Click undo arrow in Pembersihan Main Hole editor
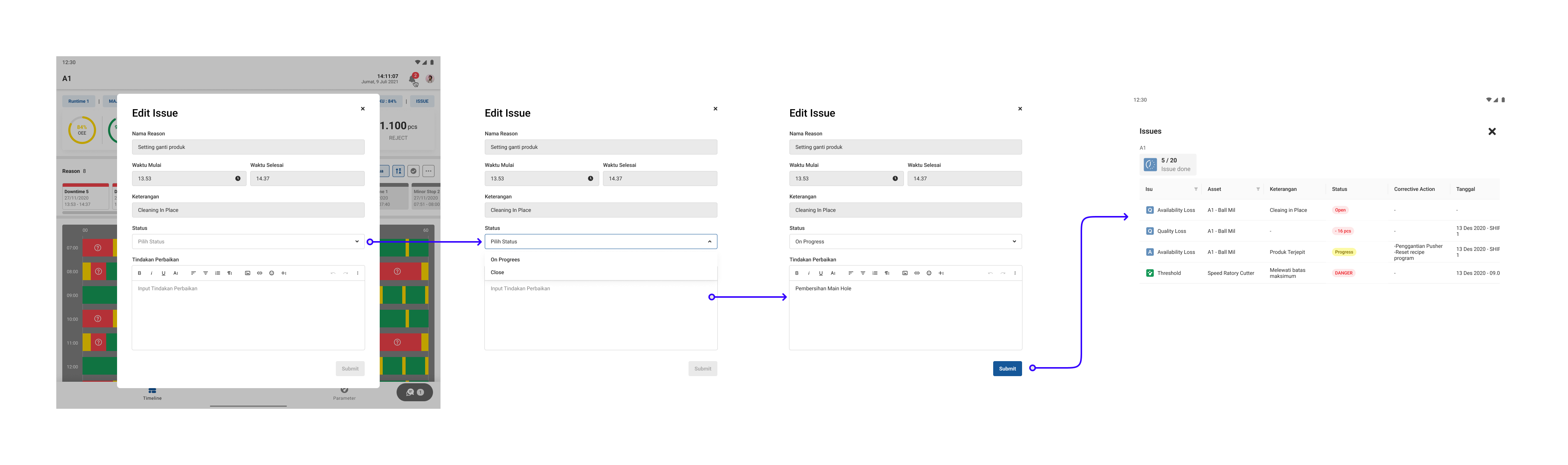 (990, 273)
